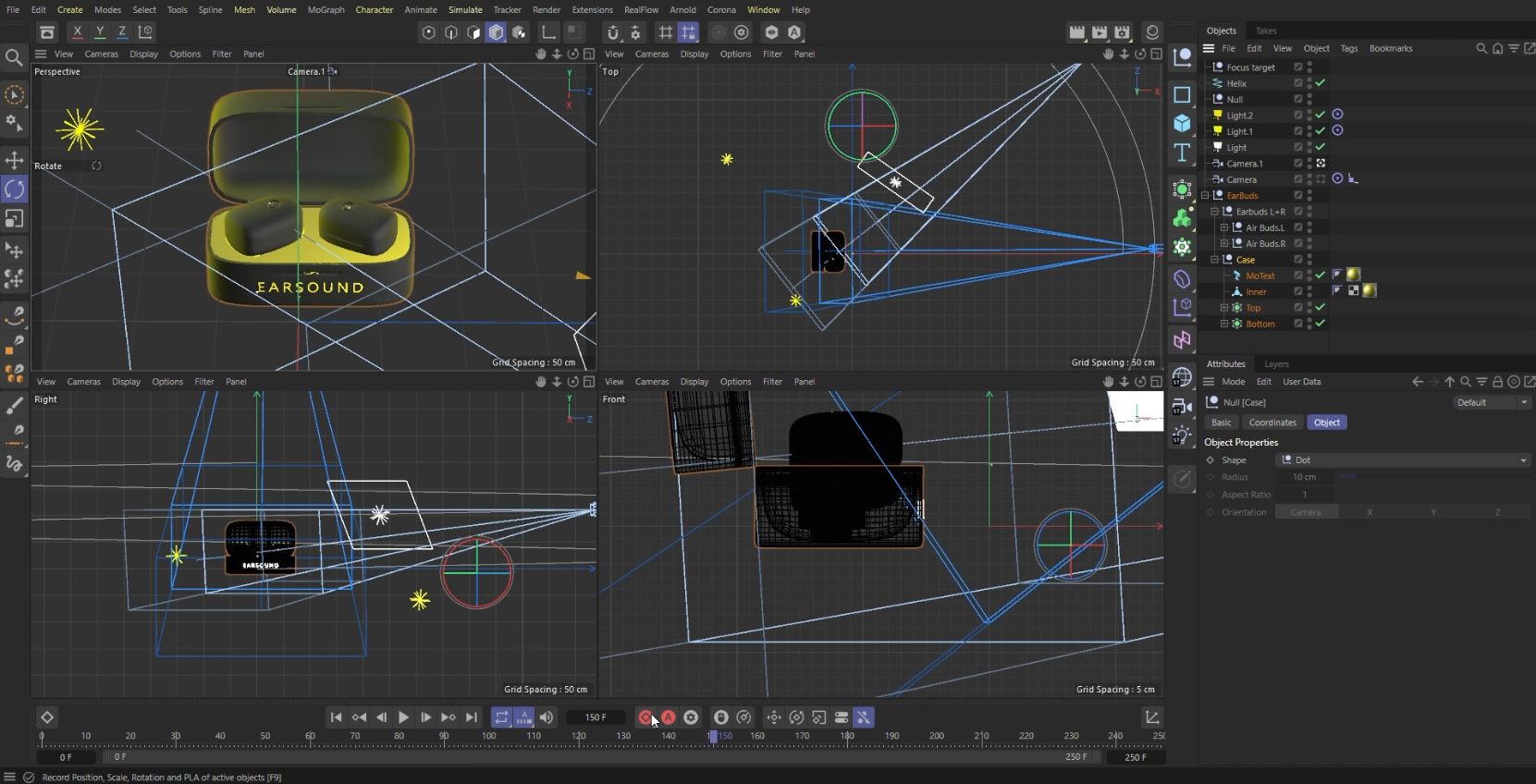Screen dimensions: 1536x784
Task: Click the Null object icon atop right palette
Action: pos(1182,57)
